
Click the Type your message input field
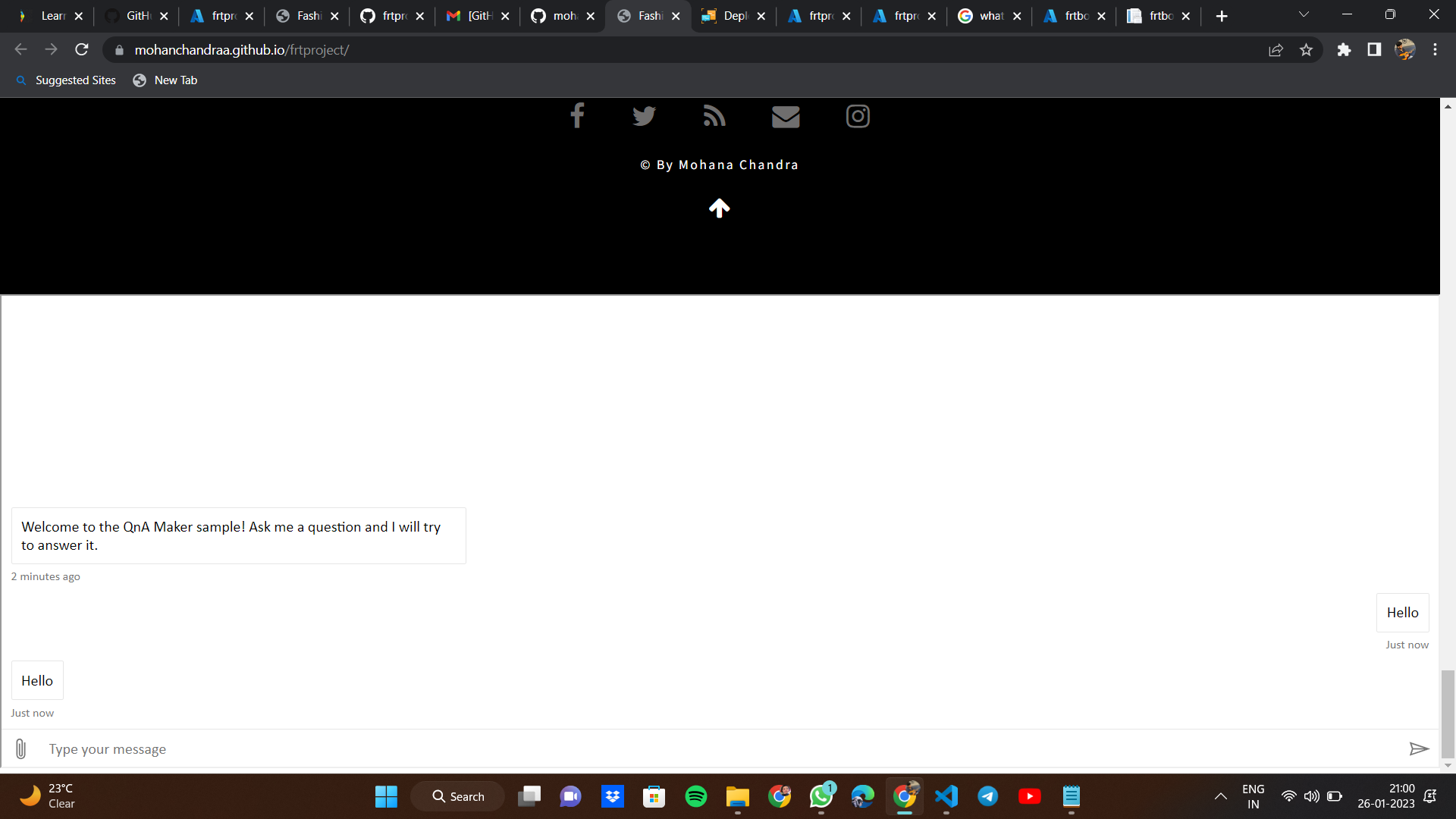click(303, 748)
